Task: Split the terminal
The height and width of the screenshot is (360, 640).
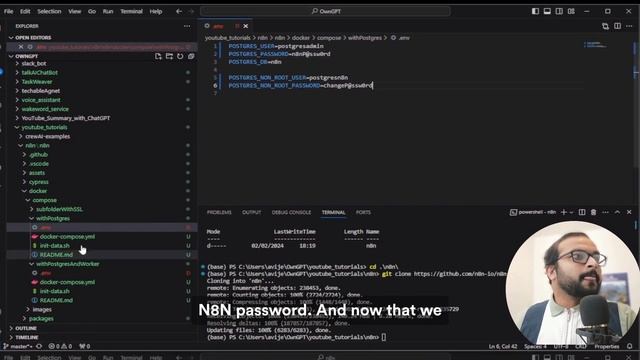Action: (582, 212)
